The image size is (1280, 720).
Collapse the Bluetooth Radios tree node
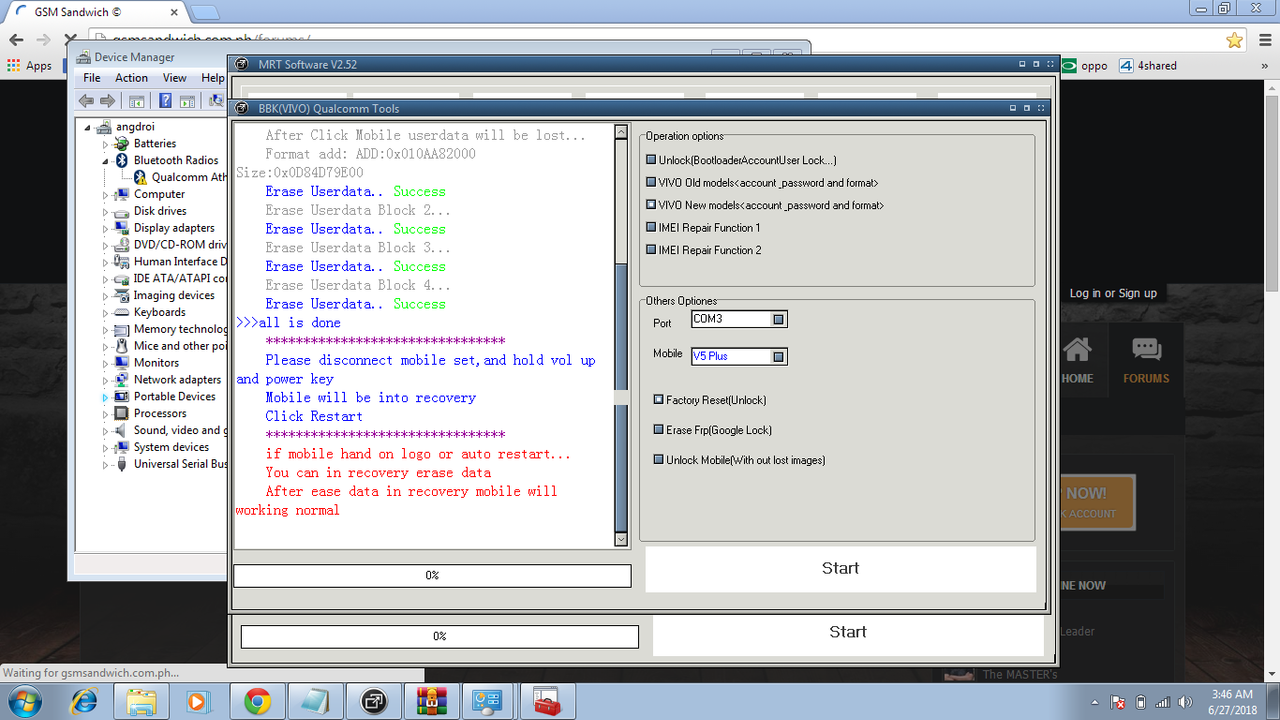pyautogui.click(x=105, y=160)
